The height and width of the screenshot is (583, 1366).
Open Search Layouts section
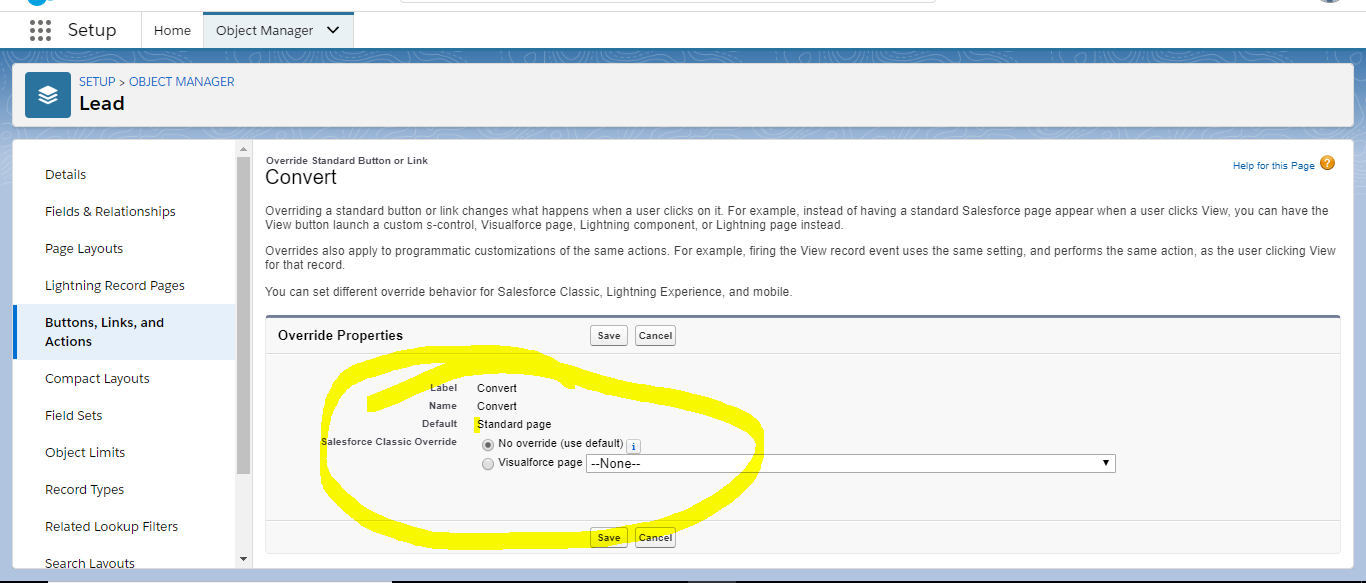tap(90, 563)
